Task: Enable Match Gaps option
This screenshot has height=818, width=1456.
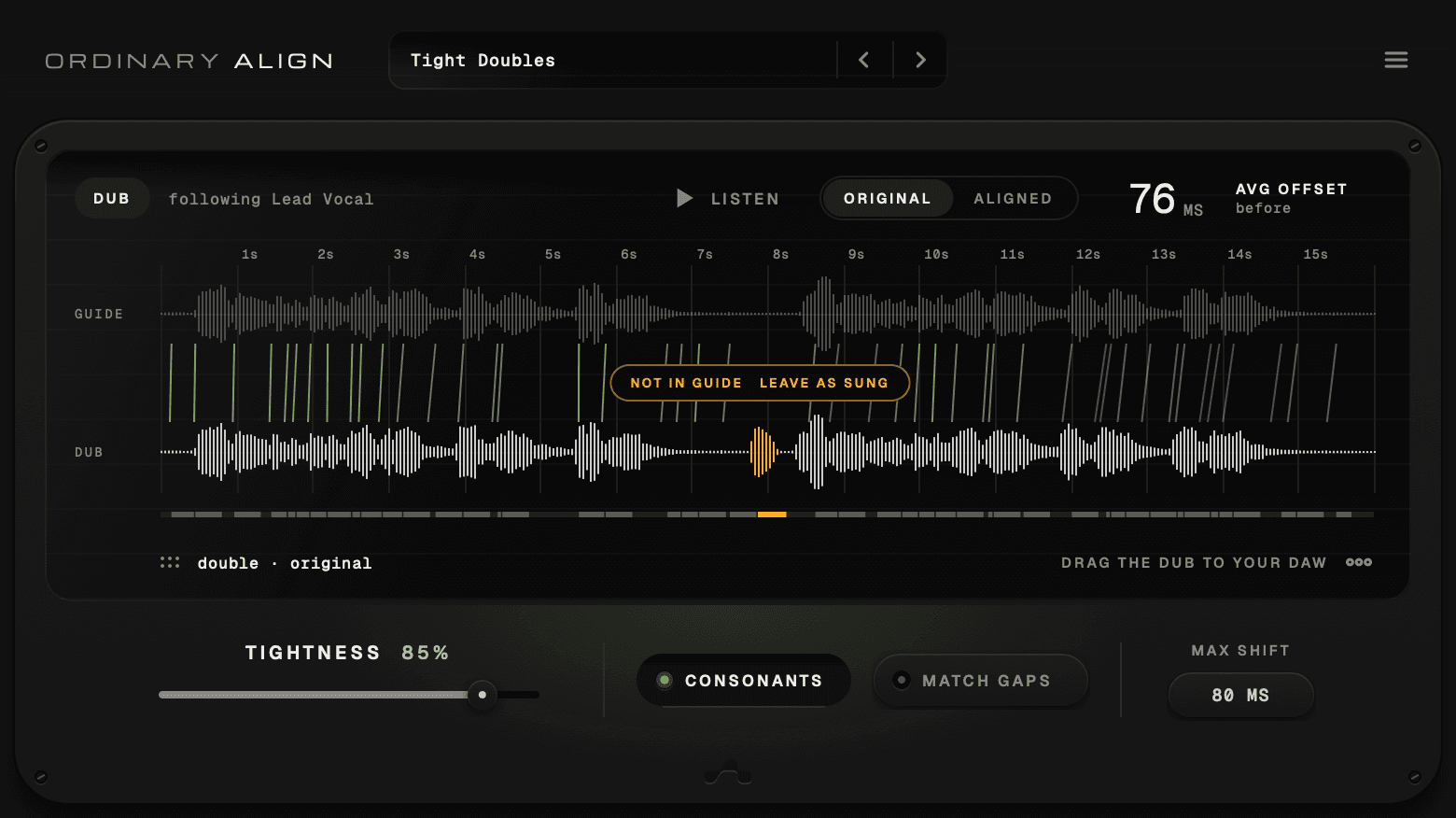Action: click(980, 681)
